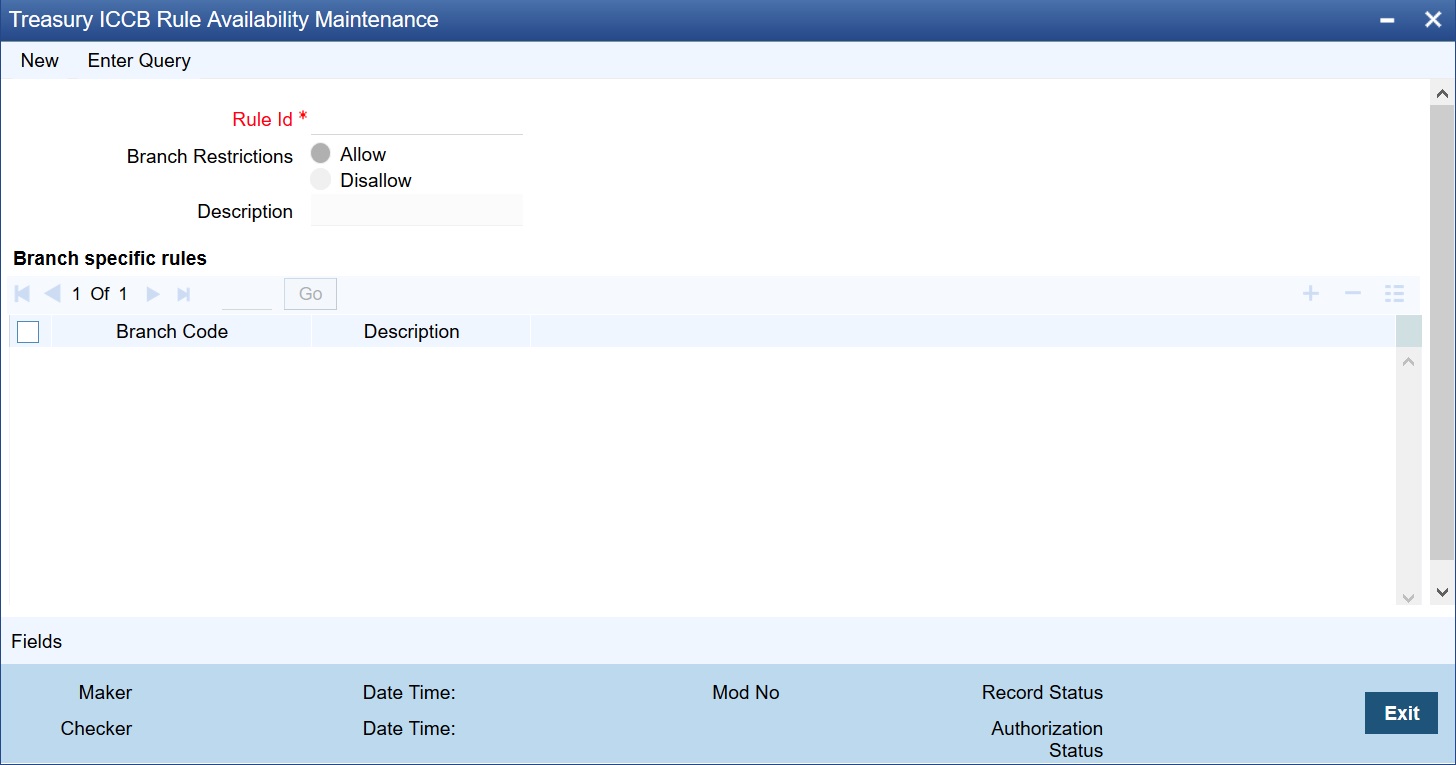The width and height of the screenshot is (1456, 765).
Task: Close the window with the X icon
Action: click(x=1433, y=20)
